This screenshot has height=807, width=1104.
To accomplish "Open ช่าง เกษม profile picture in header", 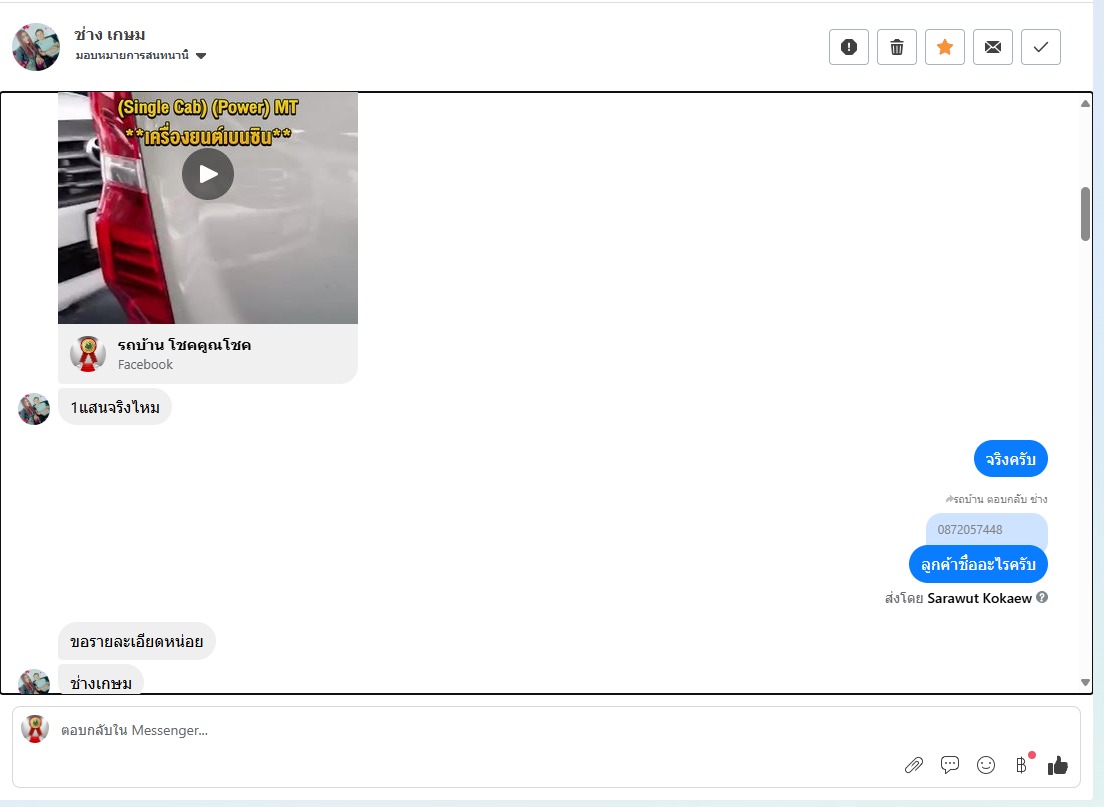I will (36, 47).
